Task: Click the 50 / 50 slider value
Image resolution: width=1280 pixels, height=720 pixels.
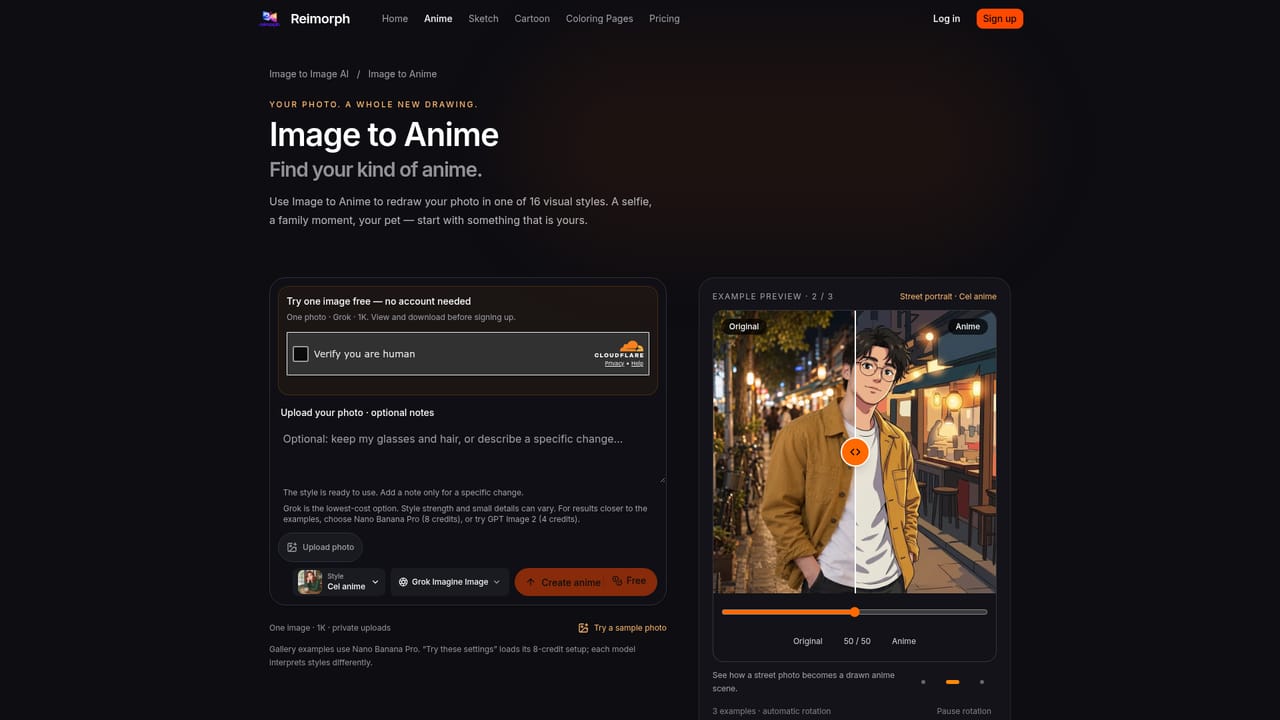Action: pos(857,641)
